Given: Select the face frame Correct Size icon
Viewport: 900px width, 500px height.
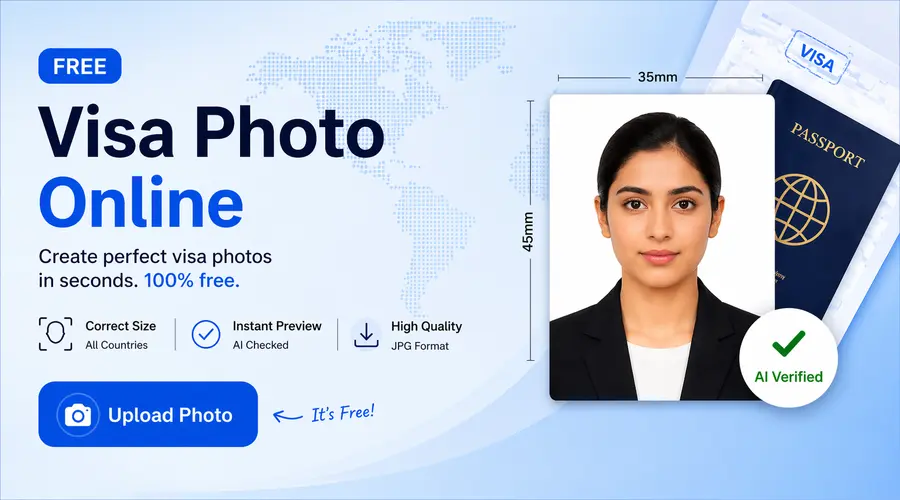Looking at the screenshot, I should 56,334.
